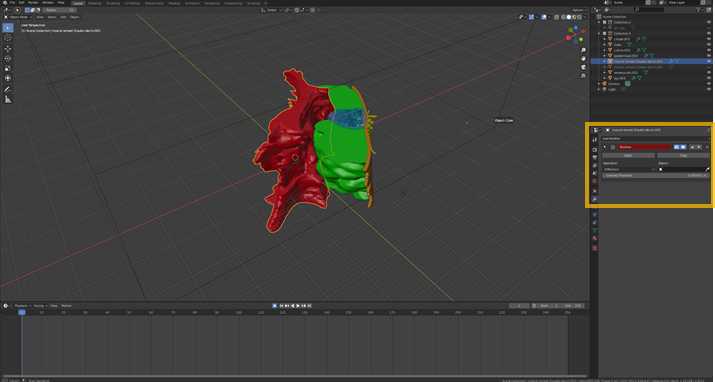This screenshot has height=382, width=715.
Task: Toggle snapping magnet in header
Action: click(x=296, y=10)
